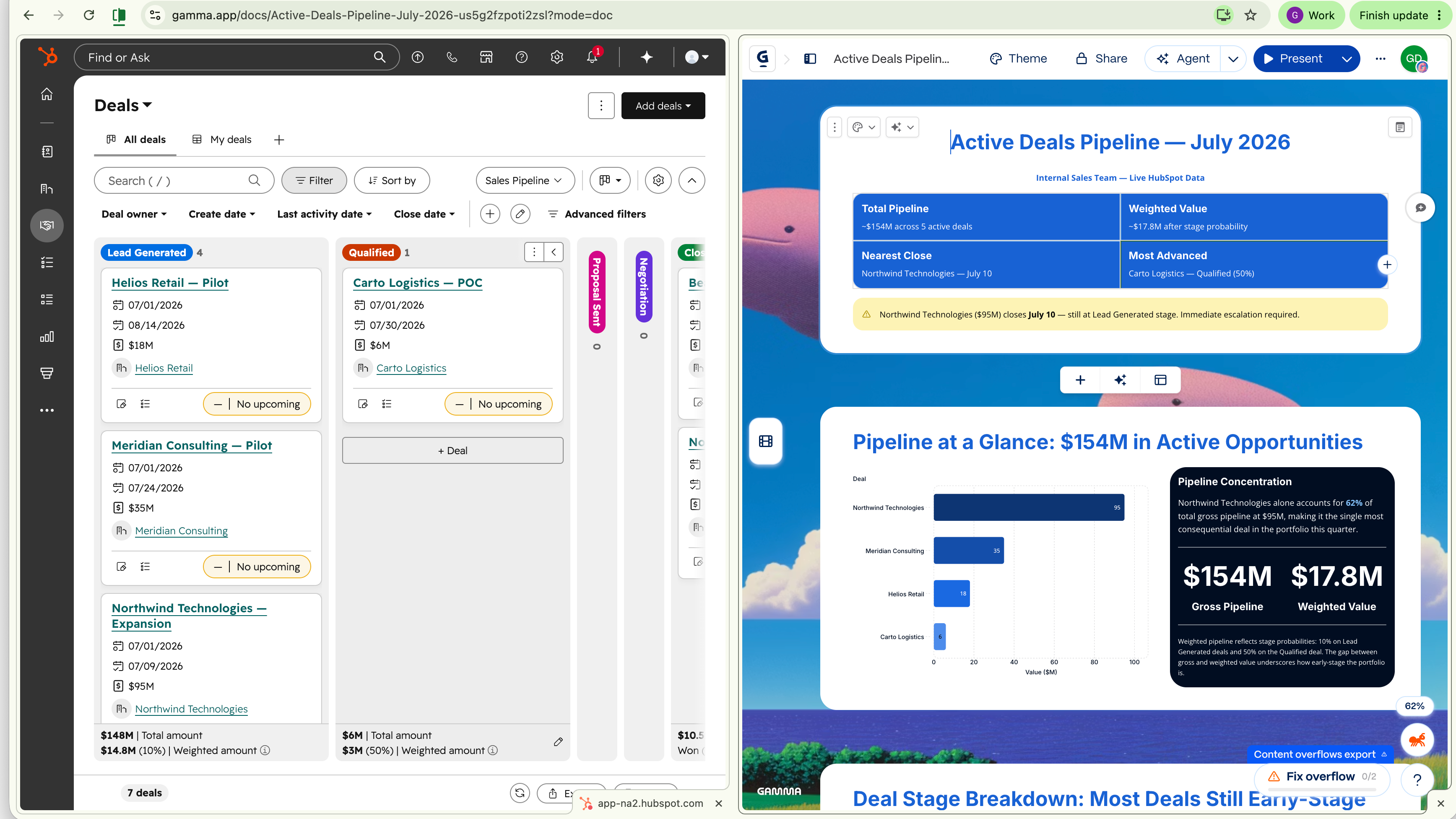1456x819 pixels.
Task: Reload the browser page
Action: [89, 15]
